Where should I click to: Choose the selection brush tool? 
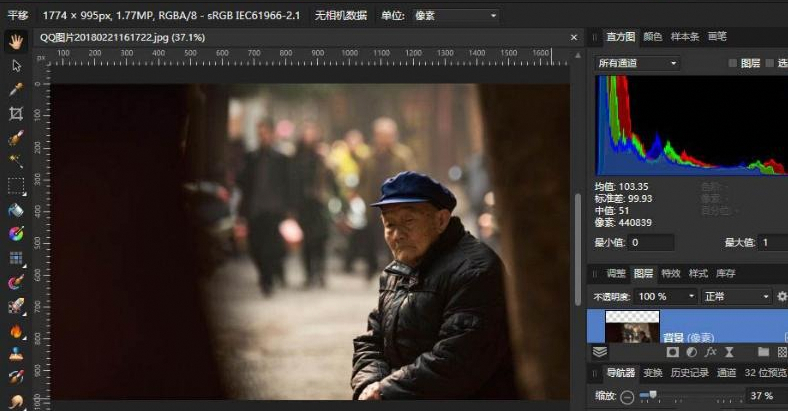click(16, 137)
